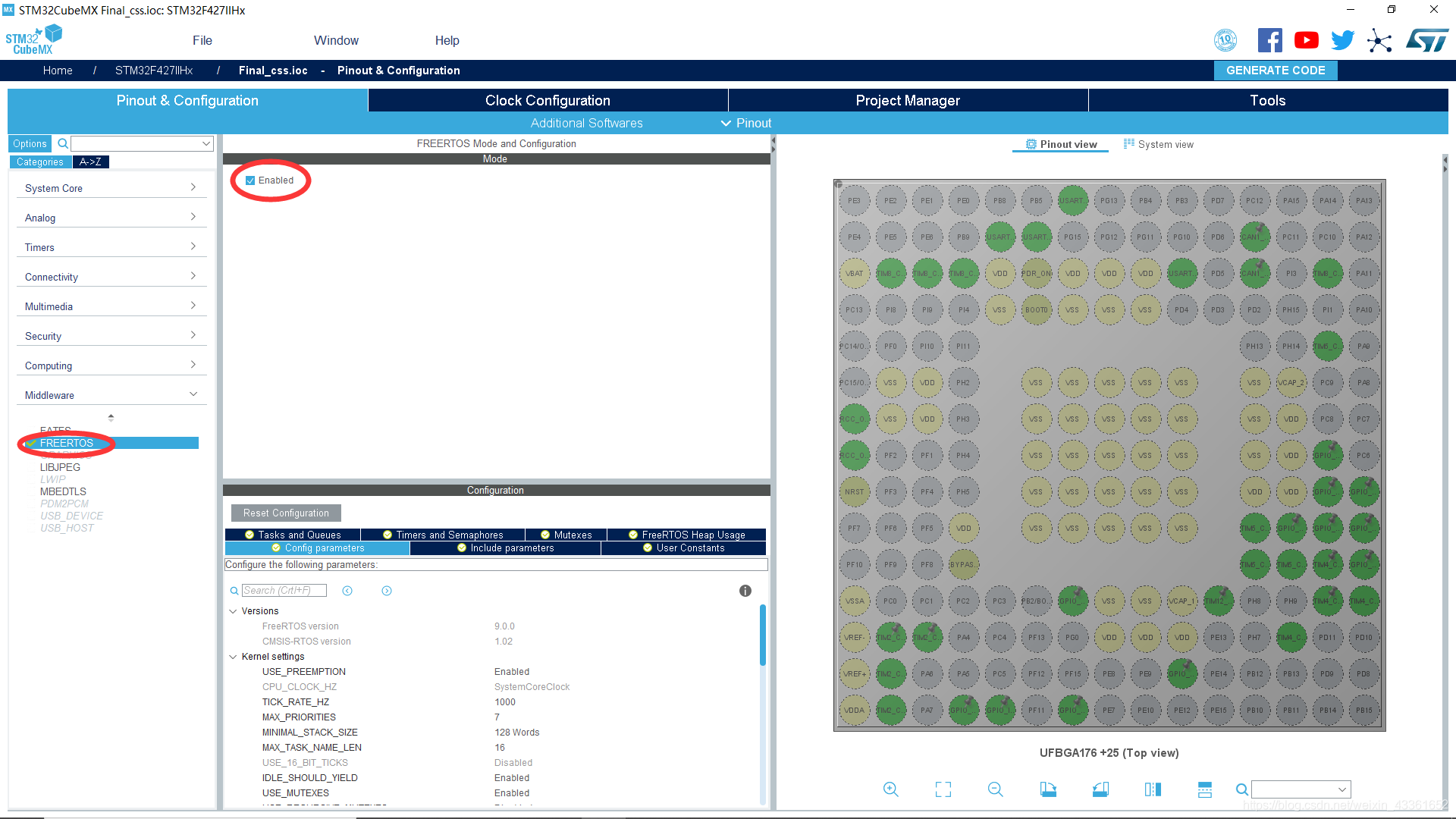Rotate the chip counter-clockwise
The height and width of the screenshot is (819, 1456).
click(1100, 789)
